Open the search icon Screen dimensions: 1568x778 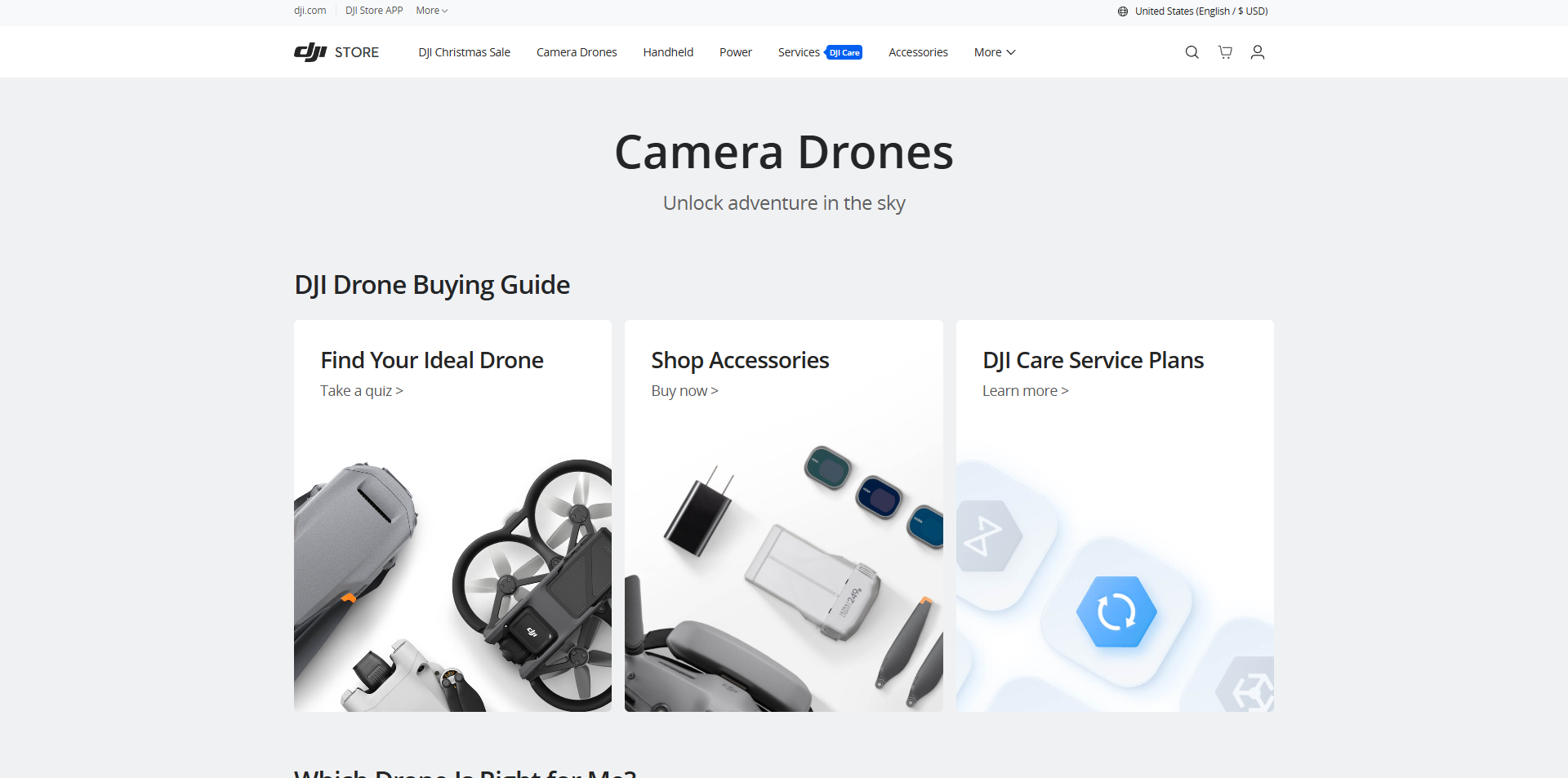1192,51
